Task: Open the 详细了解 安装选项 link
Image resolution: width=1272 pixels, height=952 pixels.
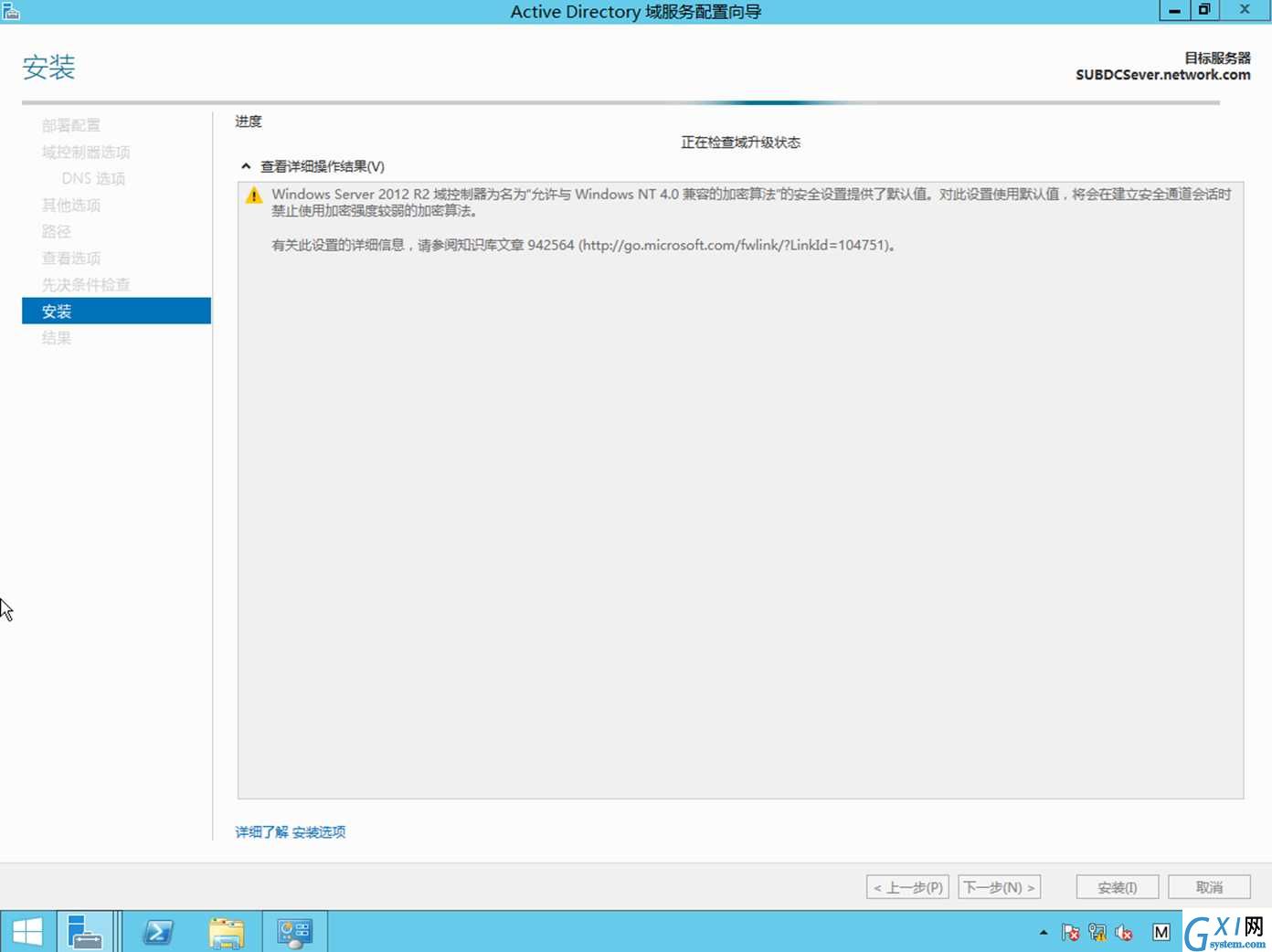Action: pos(291,831)
